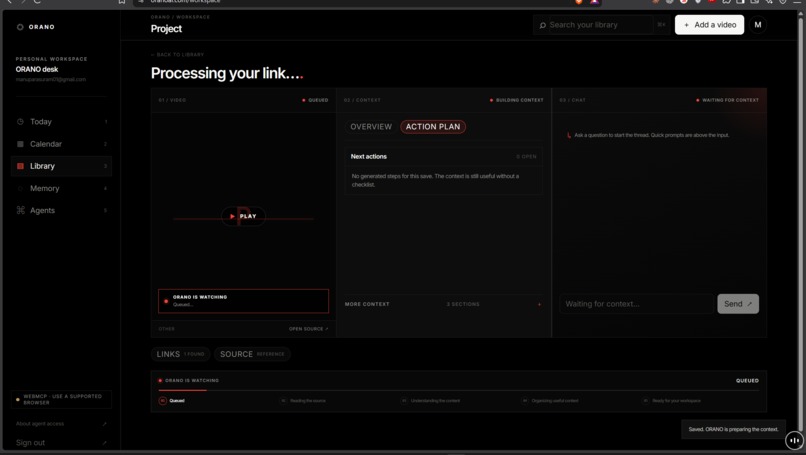Image resolution: width=806 pixels, height=455 pixels.
Task: Click the Saved ORANO preparing context toast
Action: (x=733, y=429)
